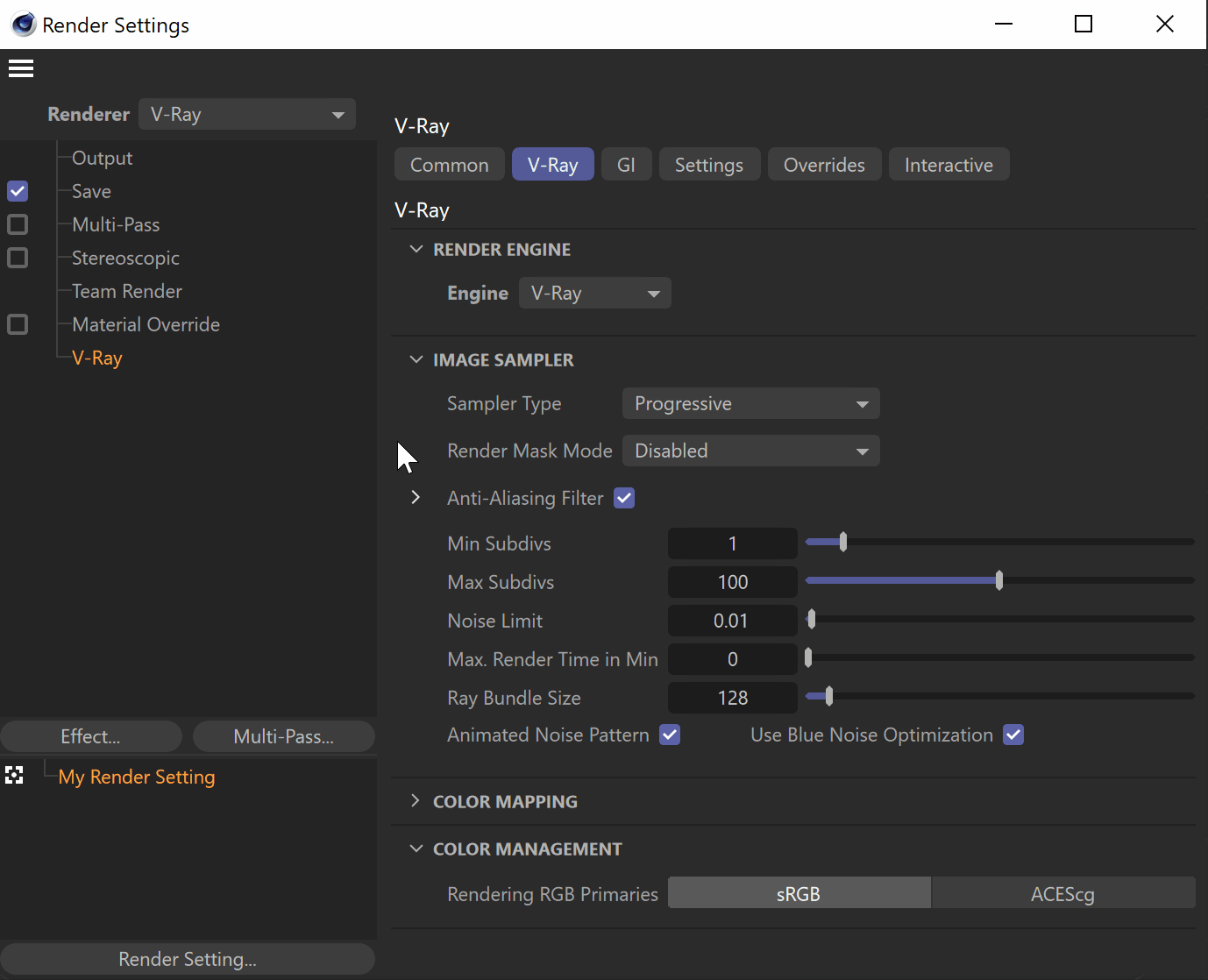The width and height of the screenshot is (1208, 980).
Task: Open the Overrides tab
Action: (824, 165)
